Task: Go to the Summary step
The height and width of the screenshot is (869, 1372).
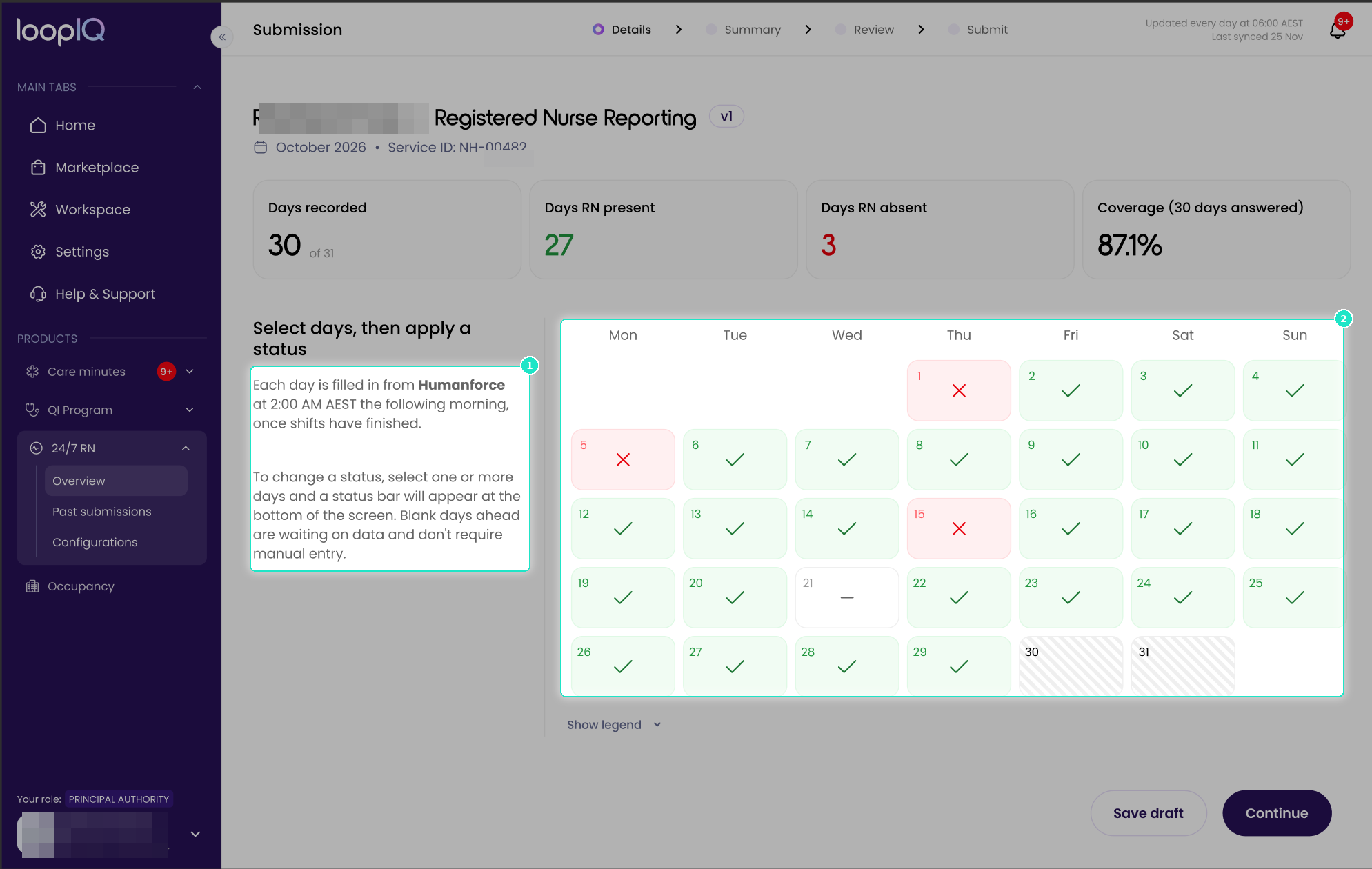Action: (743, 30)
